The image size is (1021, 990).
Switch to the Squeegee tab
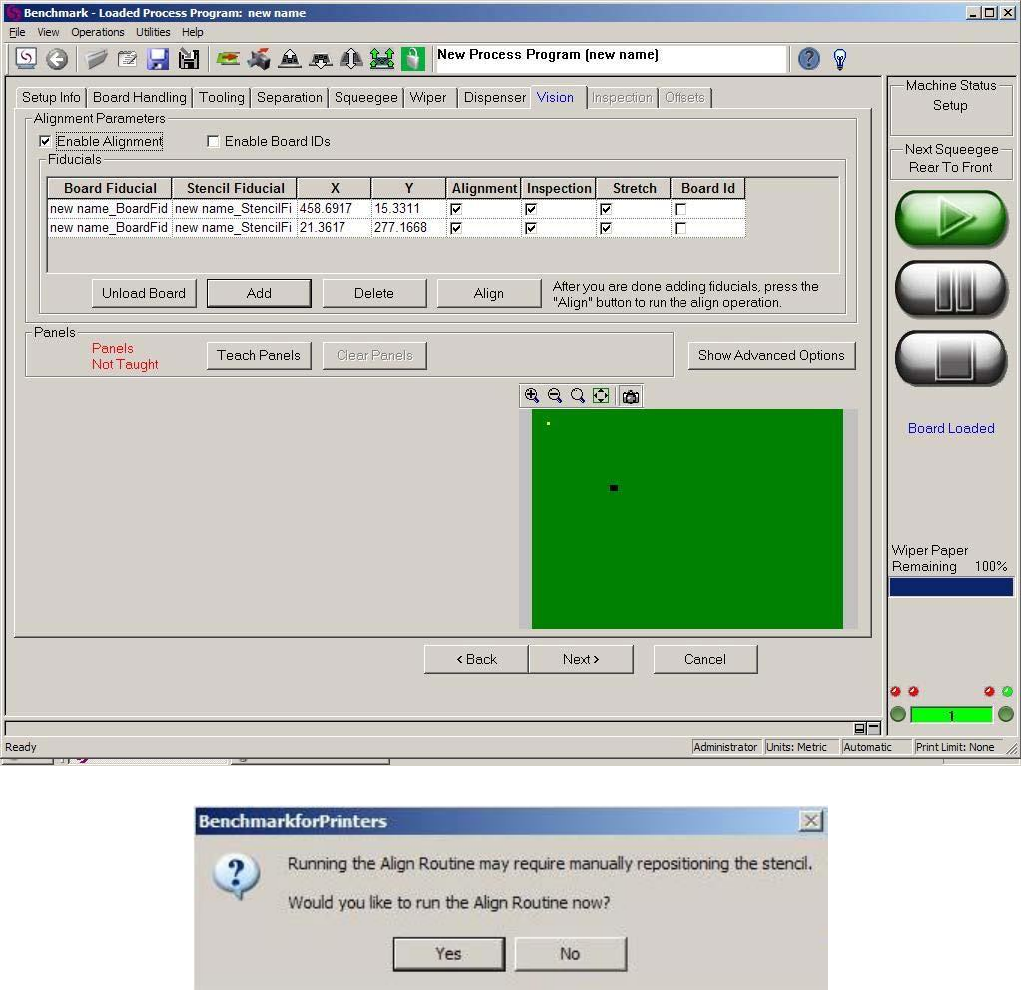click(x=366, y=98)
